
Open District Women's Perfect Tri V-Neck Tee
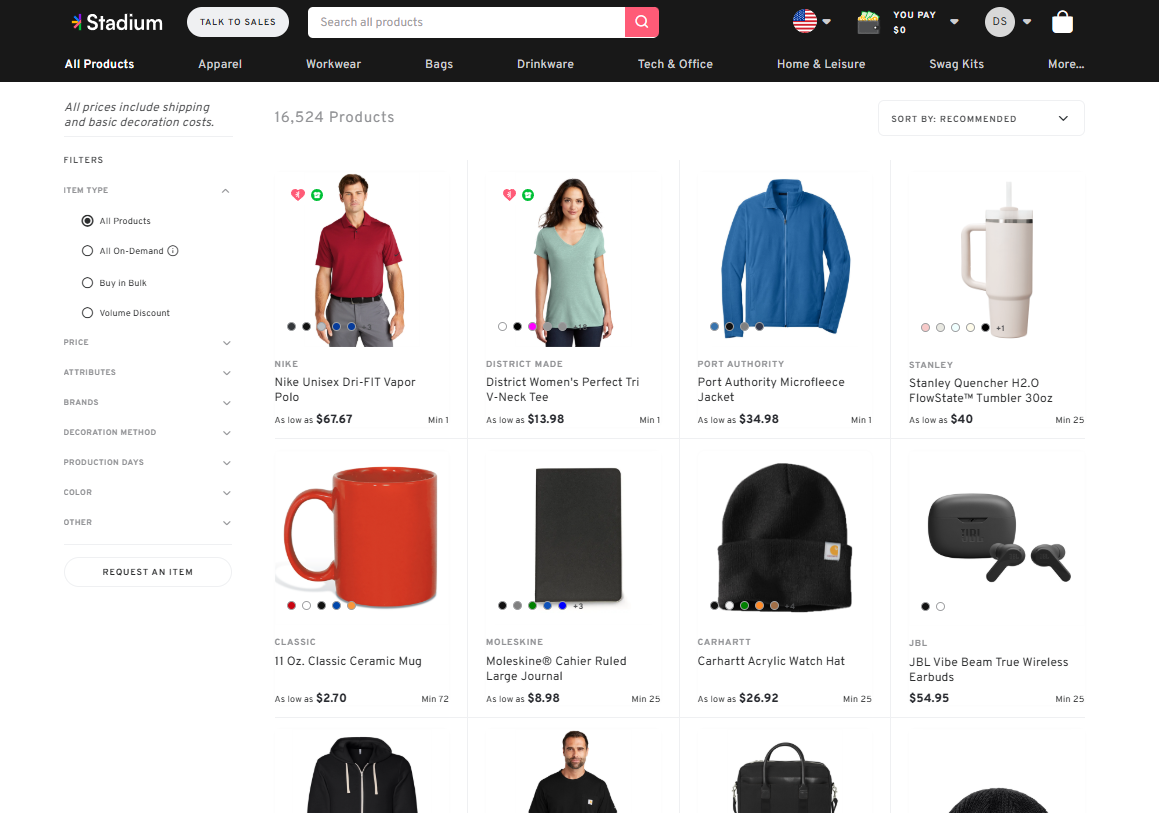(x=562, y=390)
